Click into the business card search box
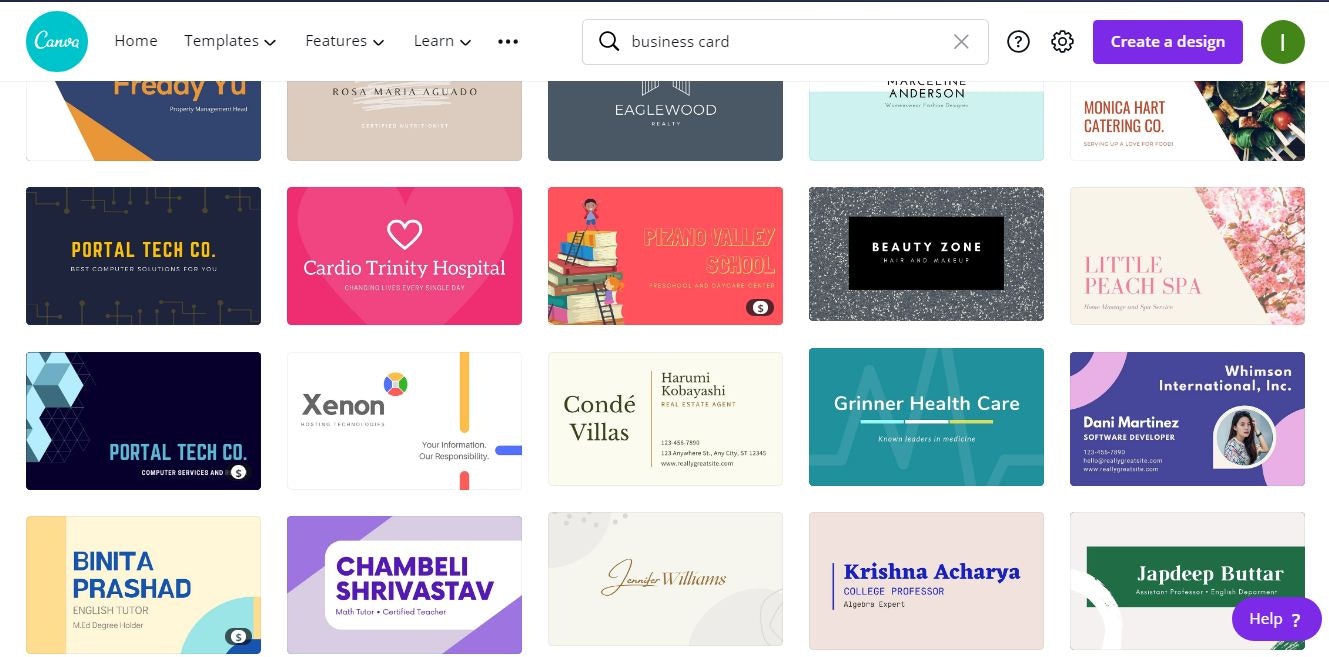Screen dimensions: 1329x657 [x=785, y=42]
